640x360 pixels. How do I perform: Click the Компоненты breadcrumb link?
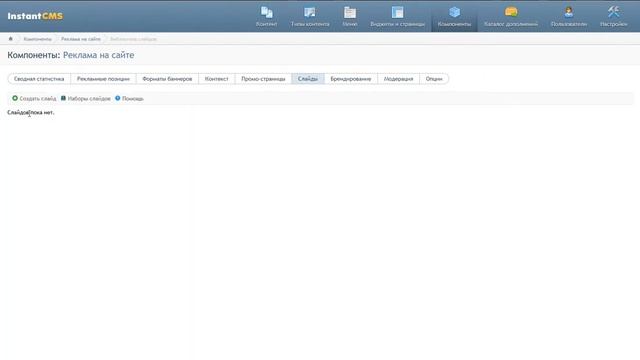(38, 39)
